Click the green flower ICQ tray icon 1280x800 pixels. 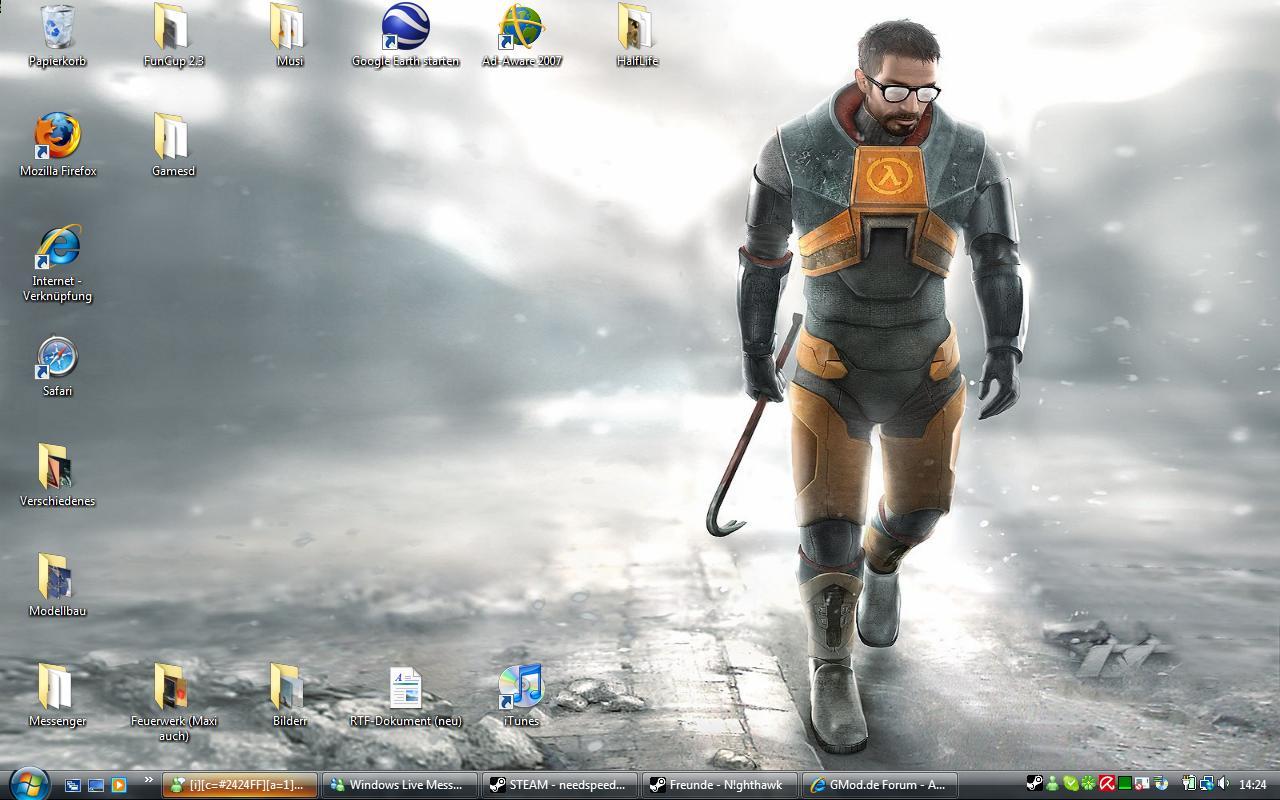(1088, 783)
